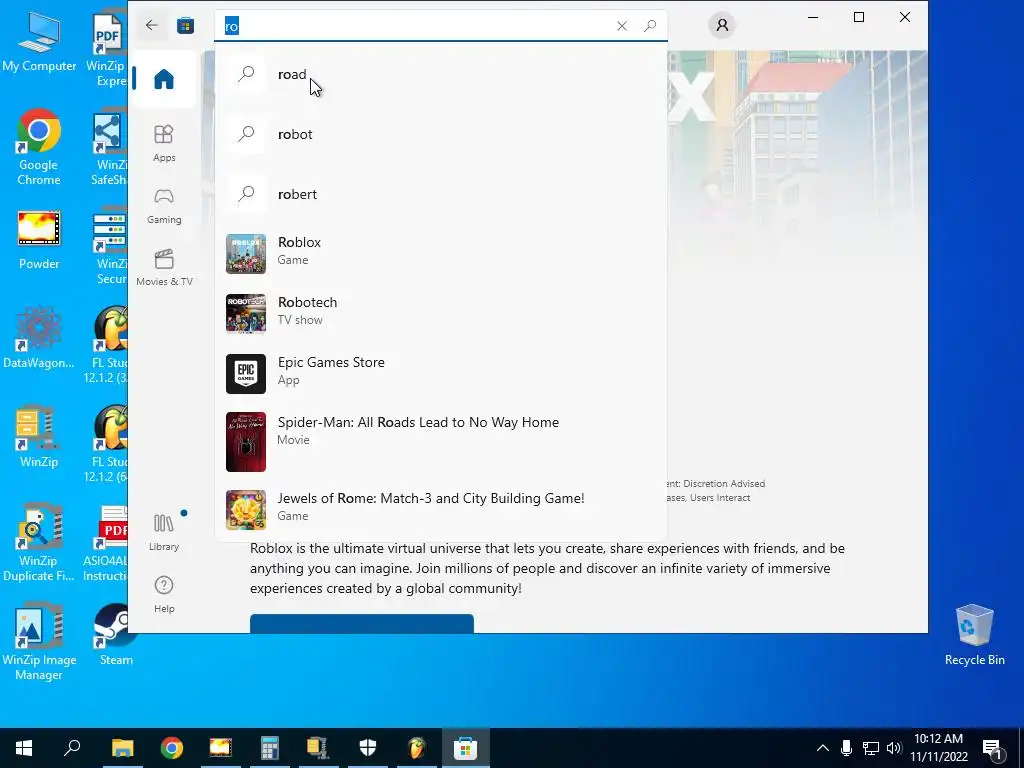This screenshot has height=768, width=1024.
Task: Open FL Studio from the taskbar
Action: (417, 748)
